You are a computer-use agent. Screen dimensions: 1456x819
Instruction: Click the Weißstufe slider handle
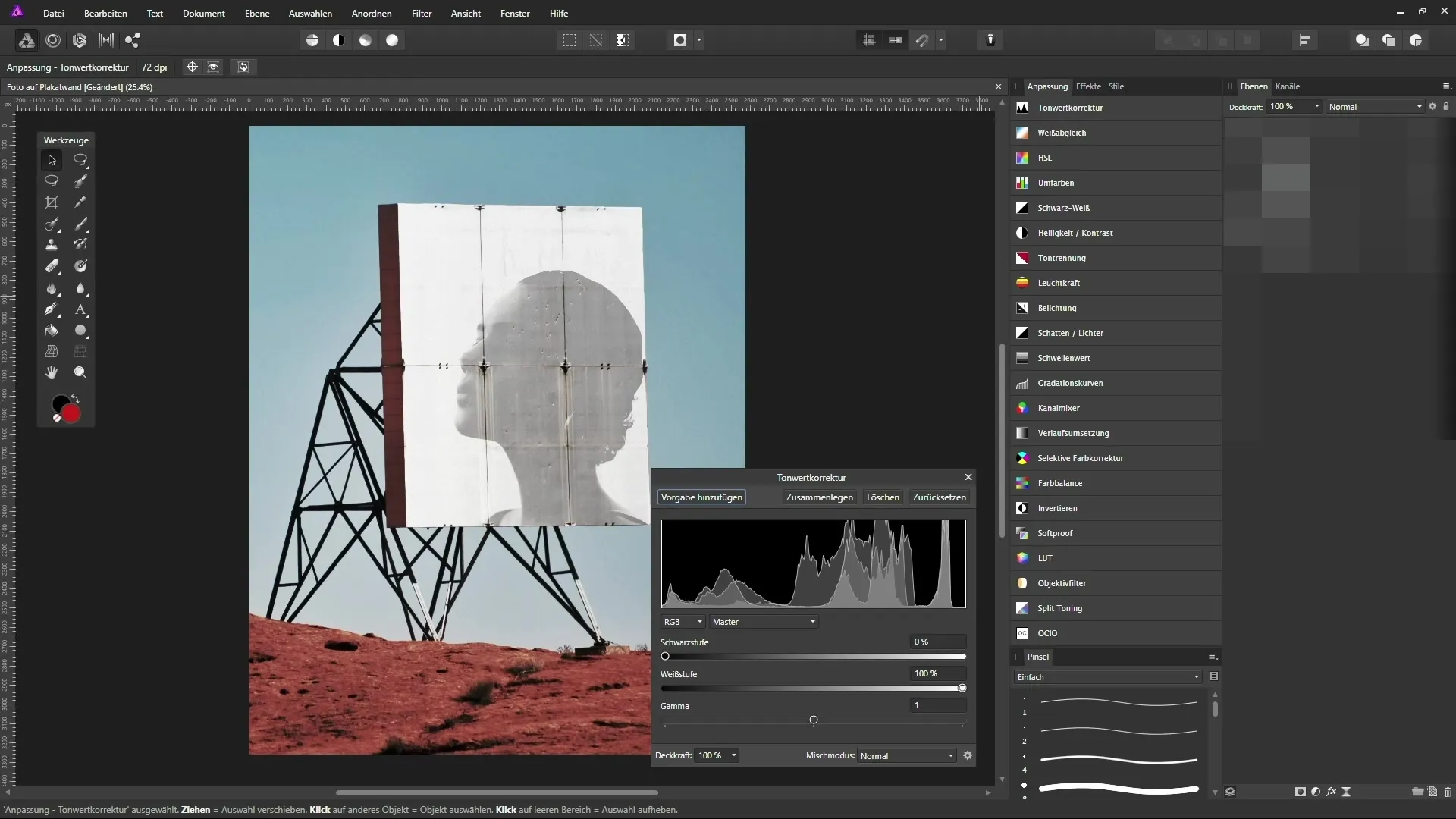pyautogui.click(x=962, y=689)
